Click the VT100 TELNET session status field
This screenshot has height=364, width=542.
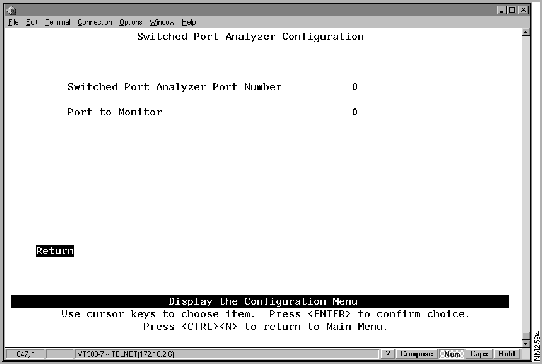226,354
